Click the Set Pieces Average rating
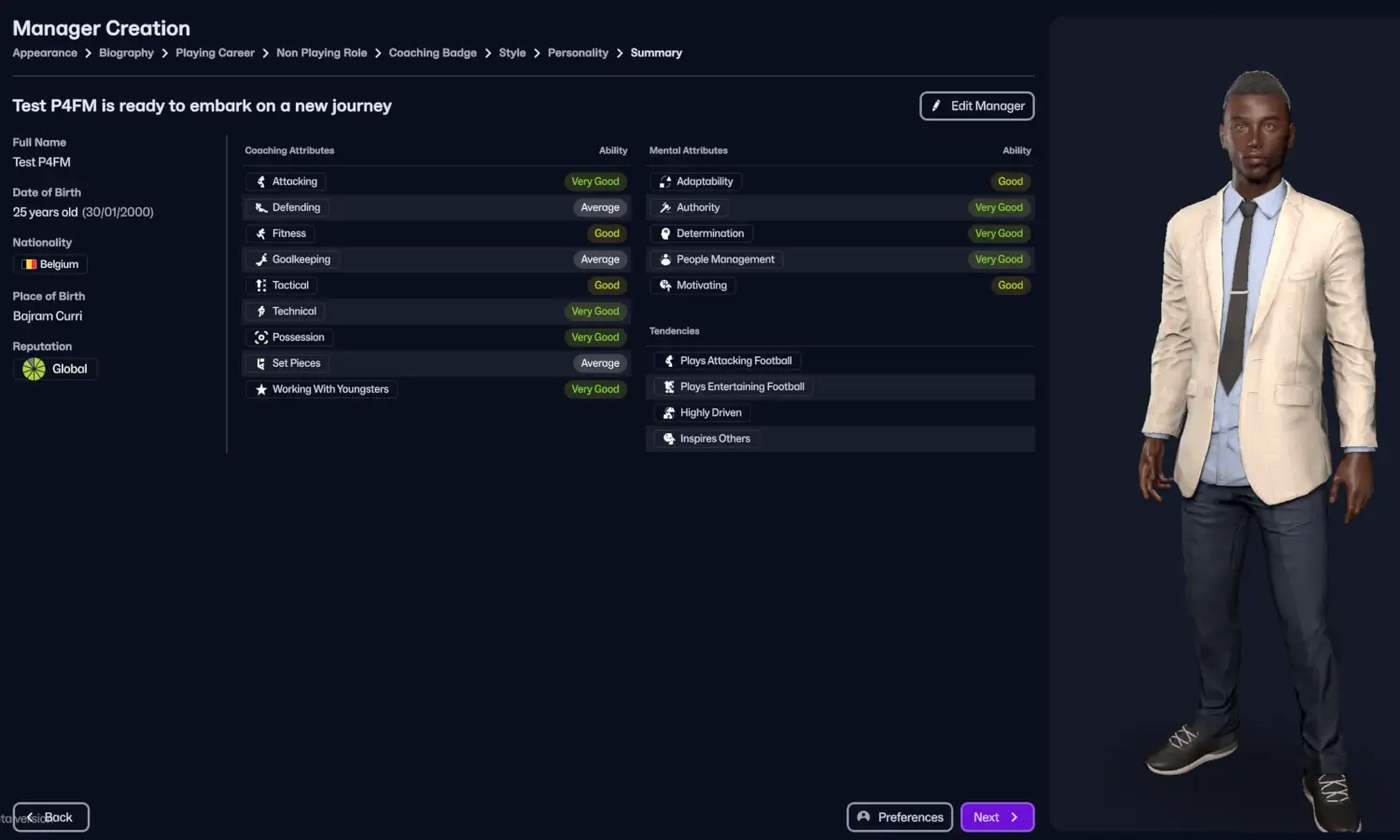The width and height of the screenshot is (1400, 840). pos(600,364)
